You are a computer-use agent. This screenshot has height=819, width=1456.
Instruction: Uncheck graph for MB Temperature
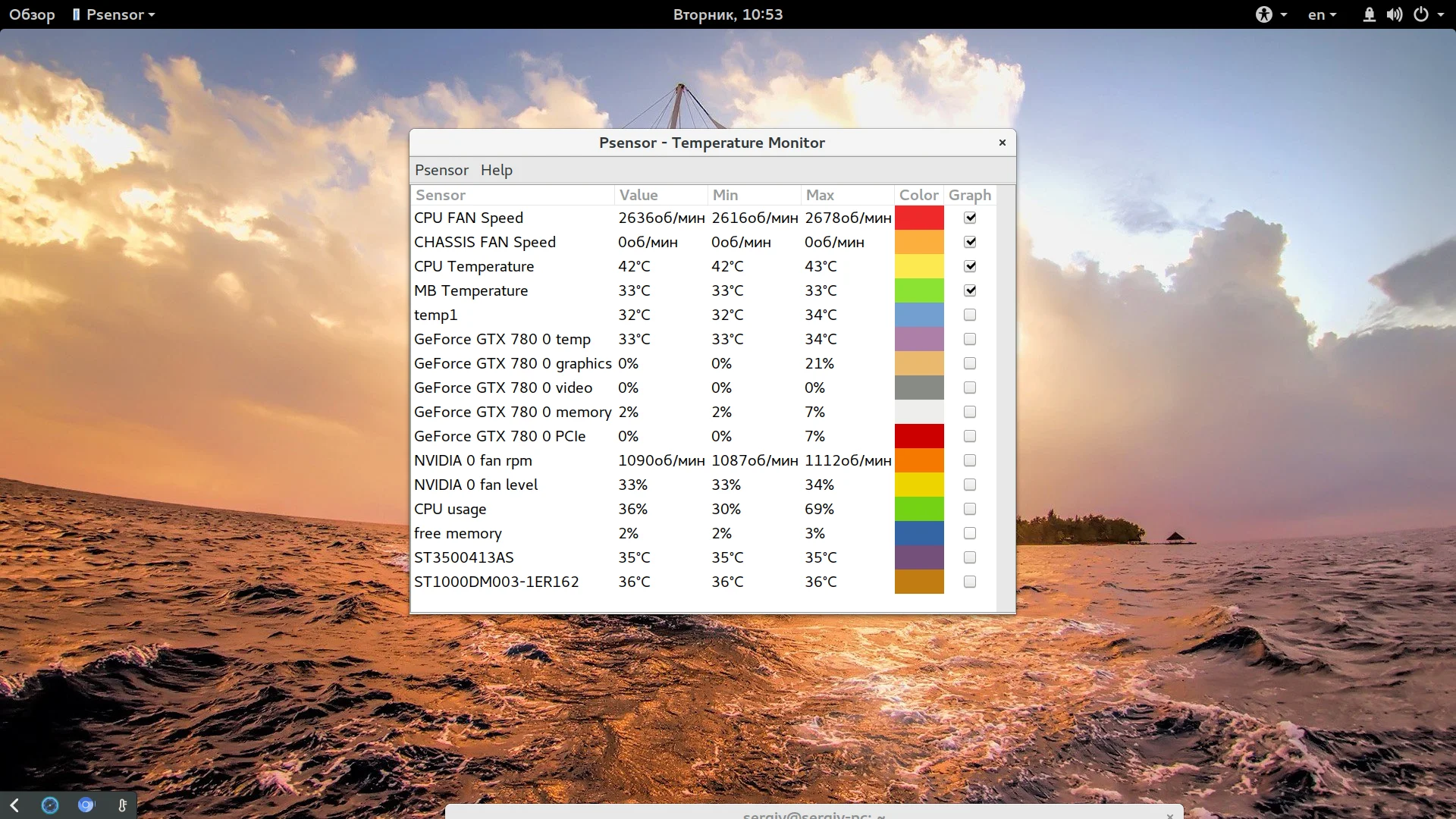point(970,290)
